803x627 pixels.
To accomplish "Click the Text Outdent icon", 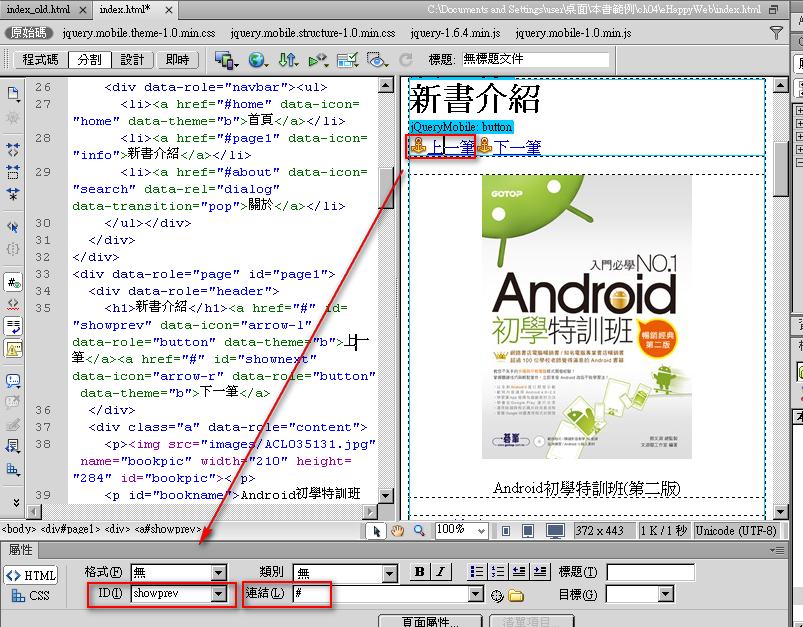I will coord(519,572).
